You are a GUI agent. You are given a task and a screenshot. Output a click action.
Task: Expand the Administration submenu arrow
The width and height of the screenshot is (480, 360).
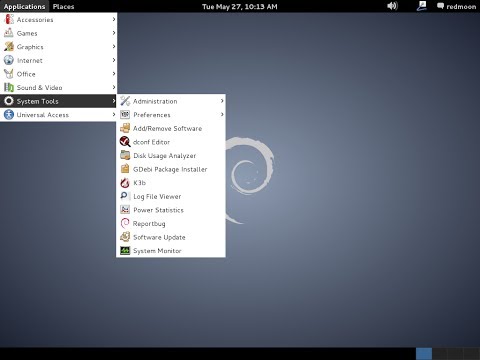pos(222,101)
